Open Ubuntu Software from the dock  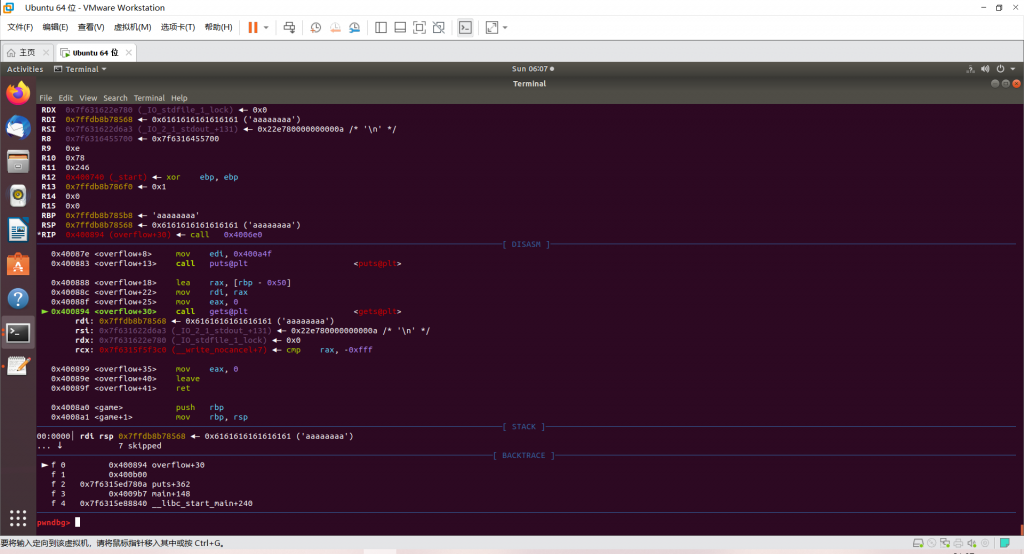coord(18,264)
